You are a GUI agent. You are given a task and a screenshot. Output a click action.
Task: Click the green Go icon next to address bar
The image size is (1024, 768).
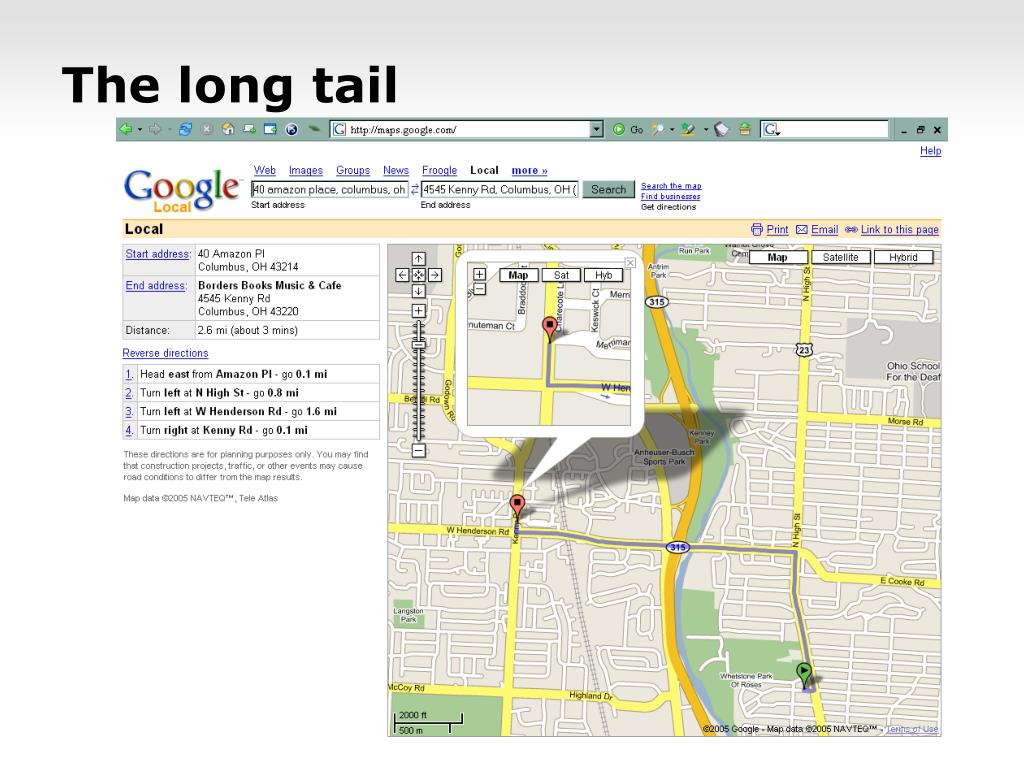[x=618, y=129]
